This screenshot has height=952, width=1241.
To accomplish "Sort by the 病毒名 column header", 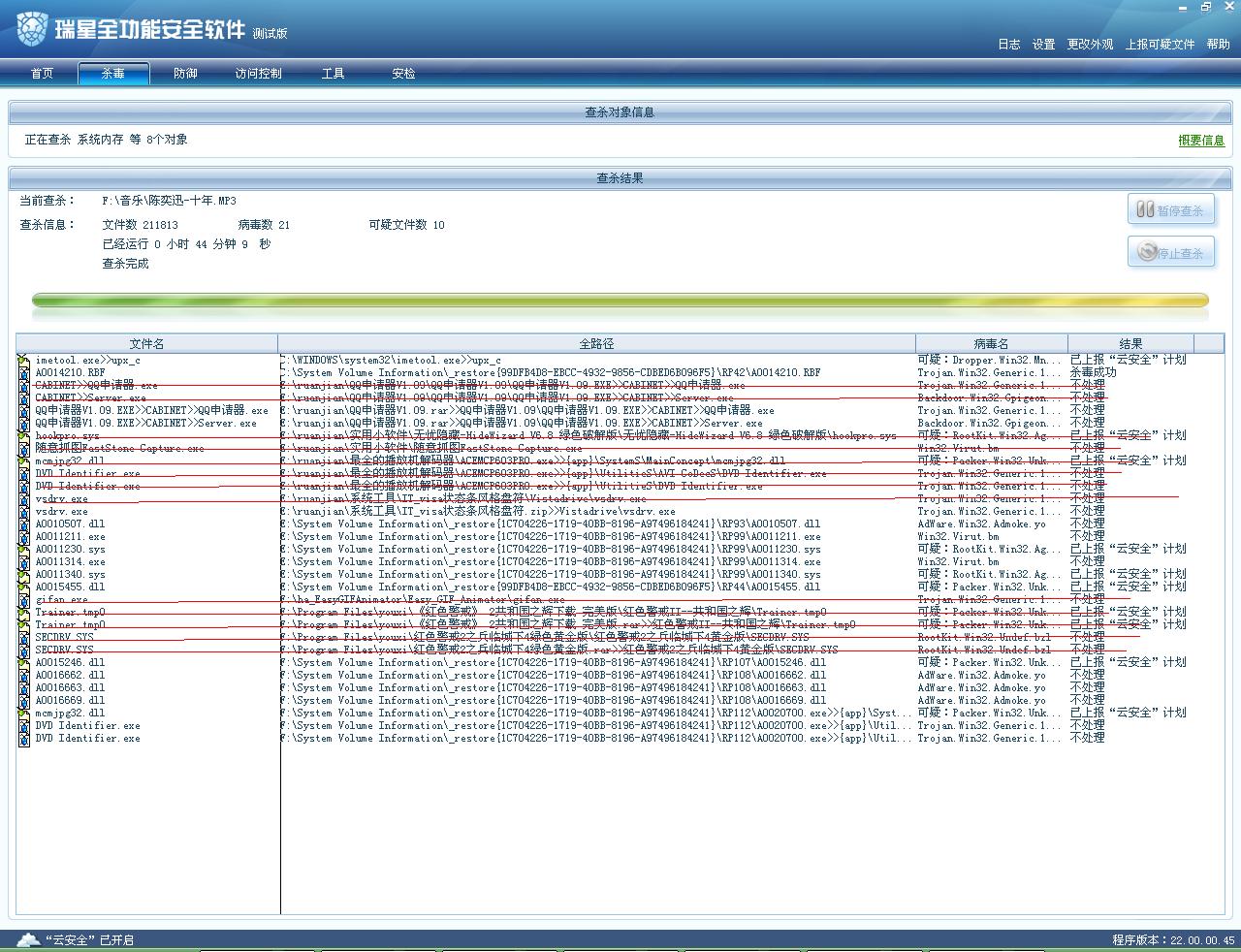I will tap(991, 343).
